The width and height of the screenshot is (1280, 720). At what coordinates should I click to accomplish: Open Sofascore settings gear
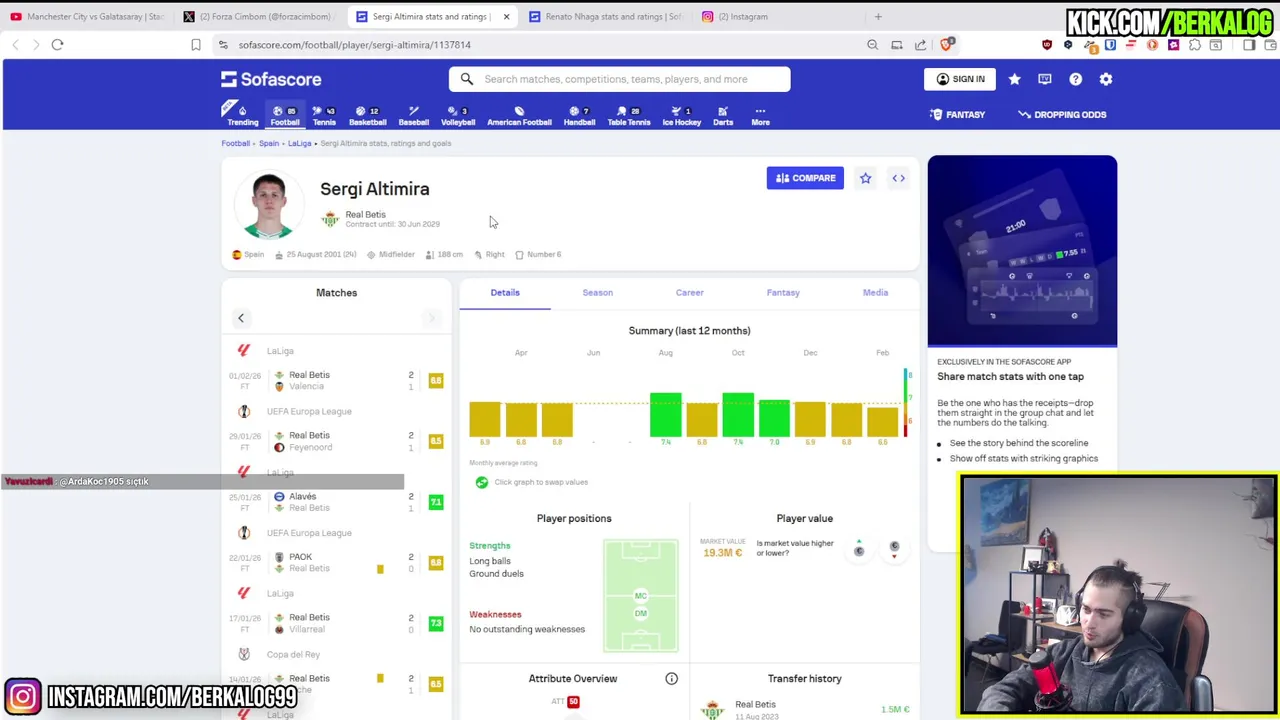coord(1106,79)
